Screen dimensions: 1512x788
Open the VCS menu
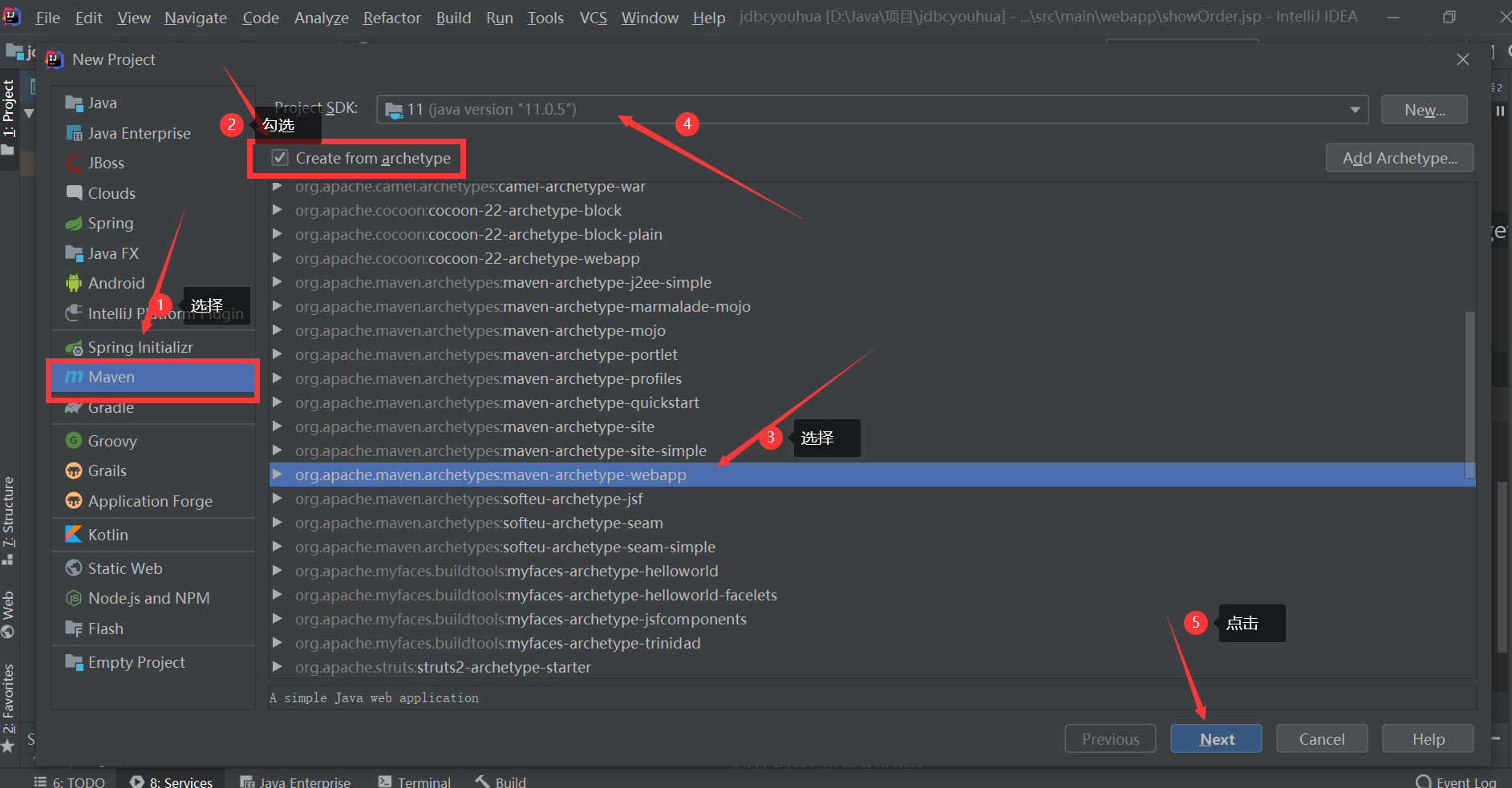594,18
